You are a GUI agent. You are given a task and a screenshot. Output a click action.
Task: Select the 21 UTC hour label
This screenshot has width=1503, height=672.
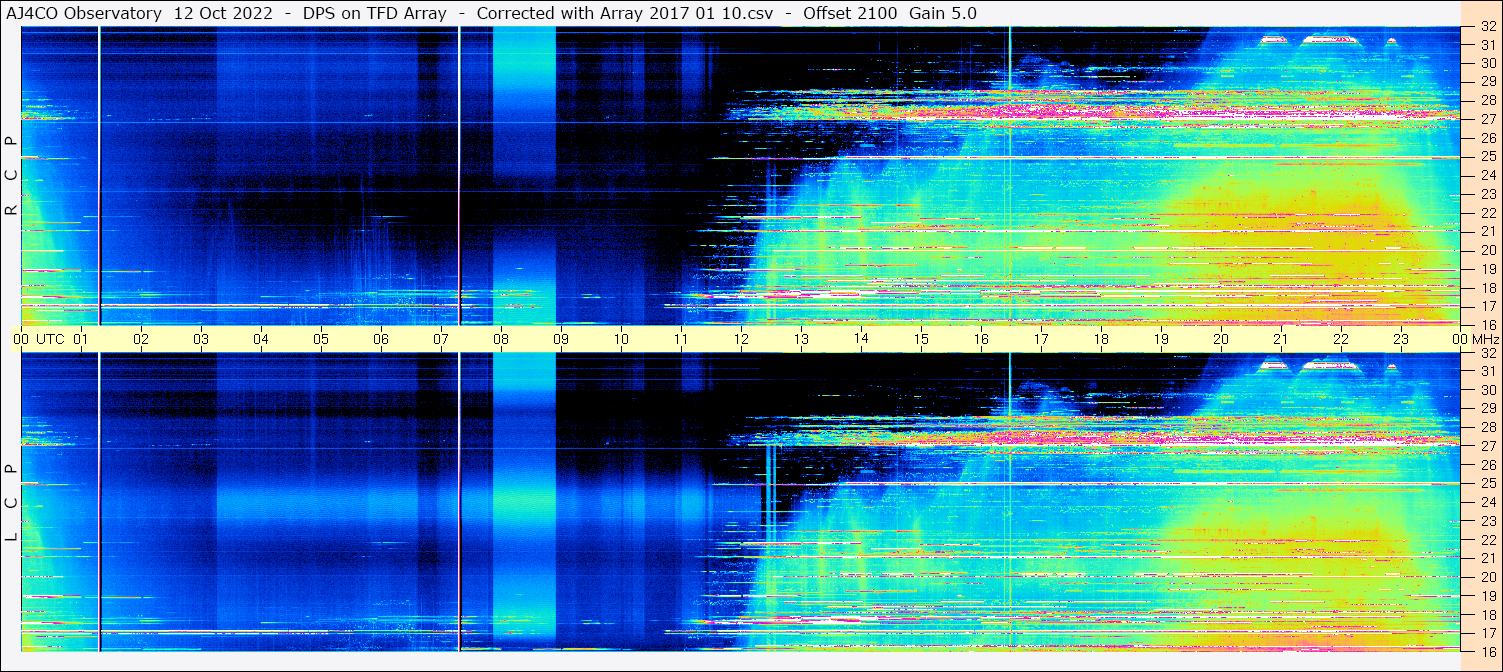pyautogui.click(x=1280, y=339)
